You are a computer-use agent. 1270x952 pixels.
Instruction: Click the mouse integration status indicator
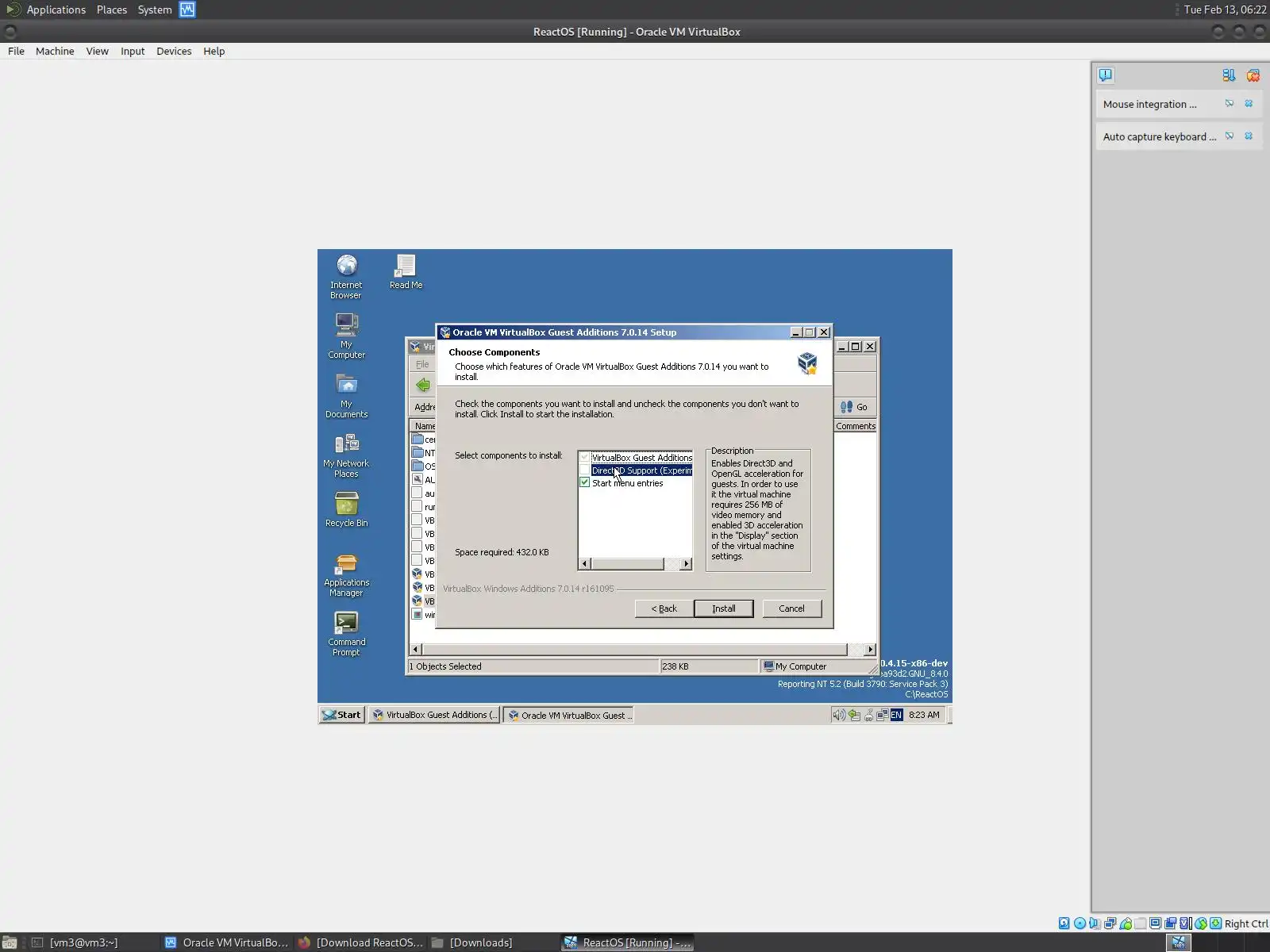[x=1200, y=923]
